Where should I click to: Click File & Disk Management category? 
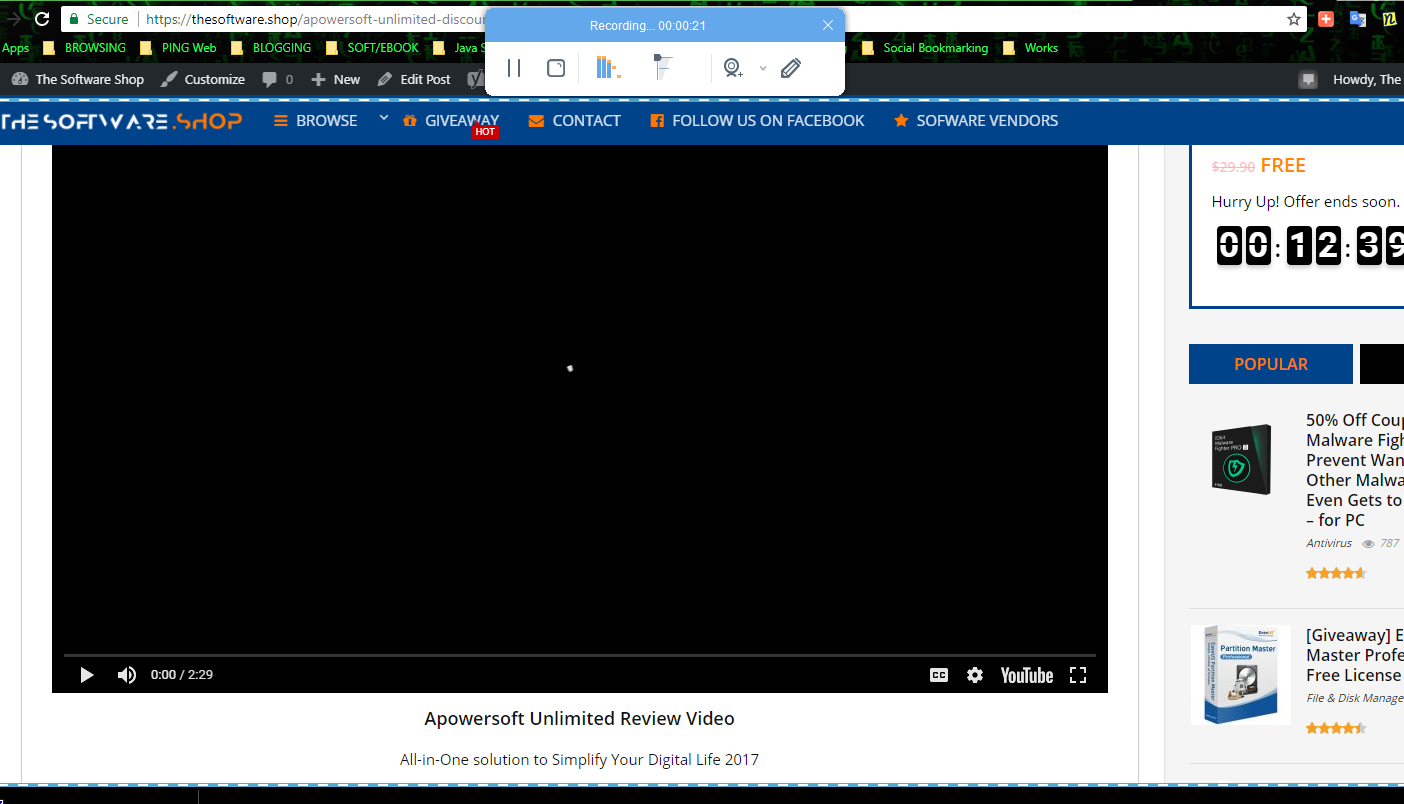(x=1355, y=698)
